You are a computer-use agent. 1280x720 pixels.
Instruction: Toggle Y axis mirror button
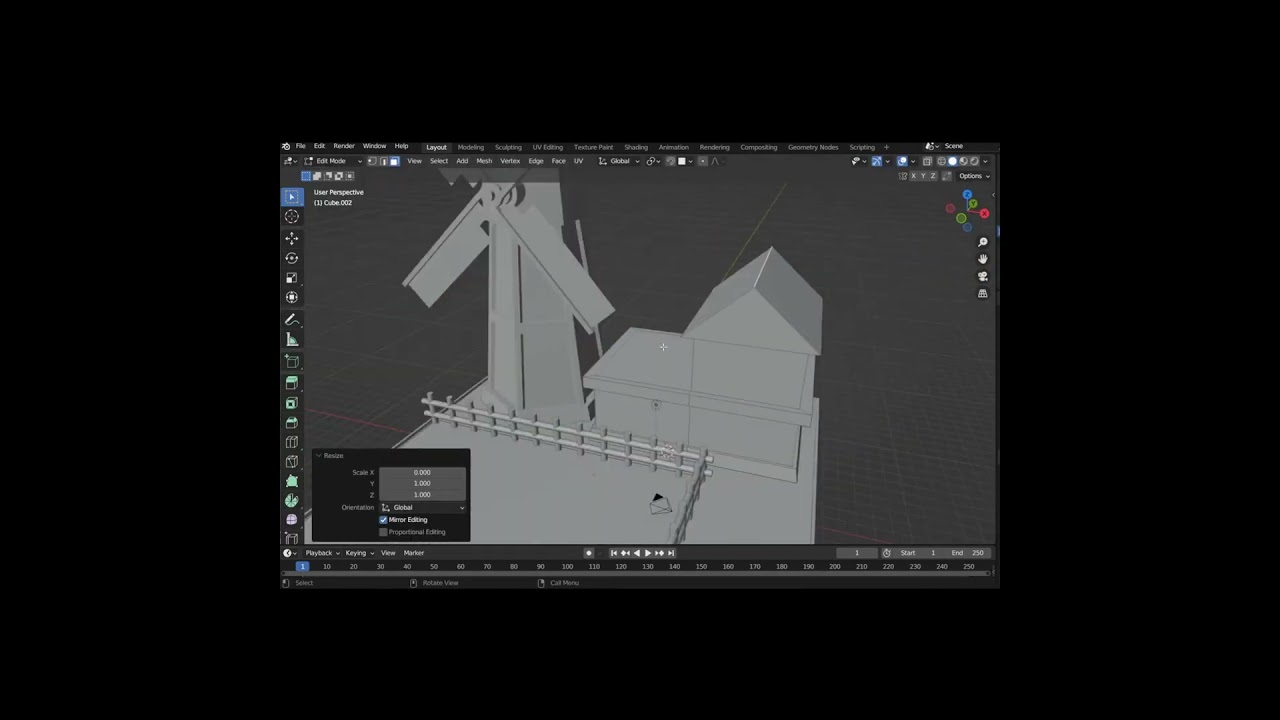click(924, 176)
